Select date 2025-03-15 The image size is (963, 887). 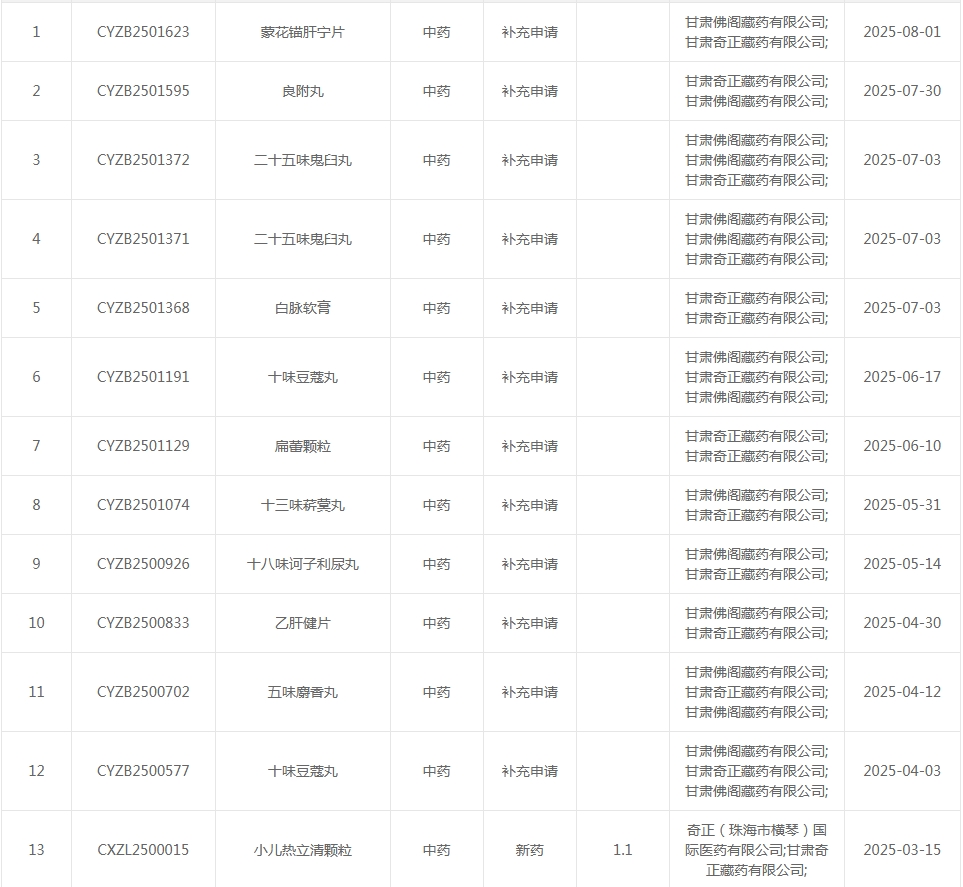click(902, 850)
